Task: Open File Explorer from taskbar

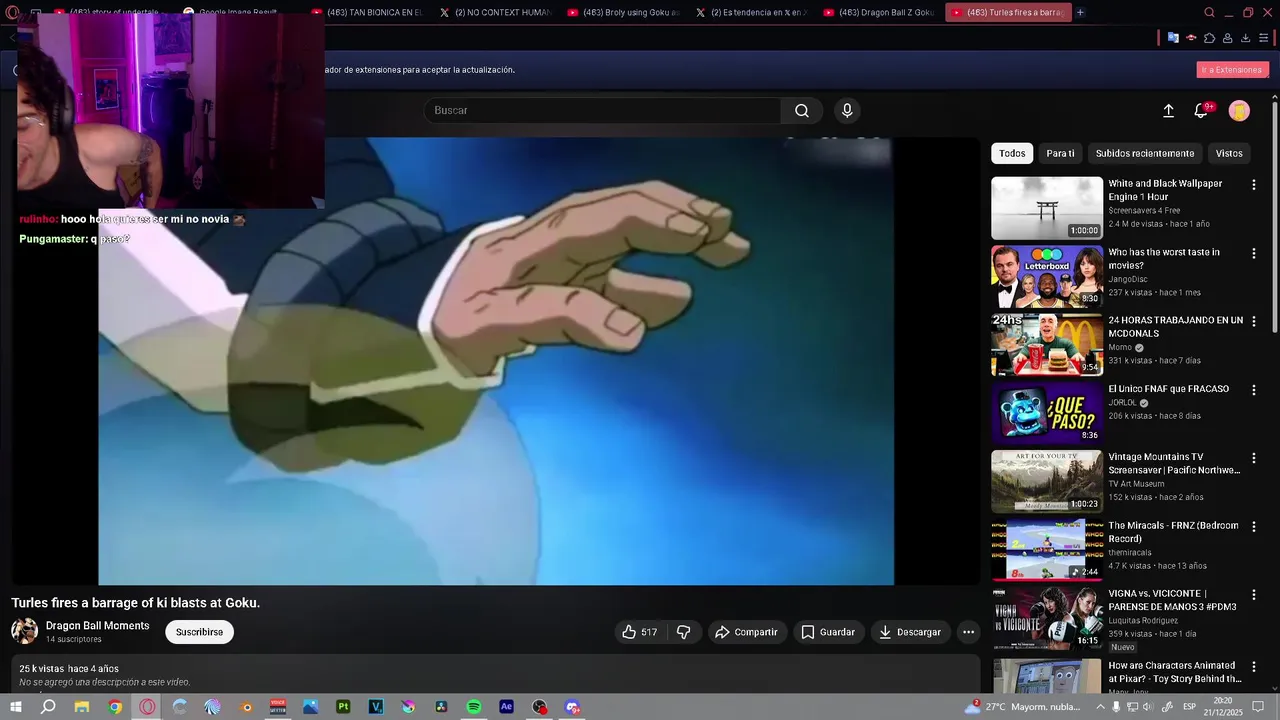Action: click(x=82, y=707)
